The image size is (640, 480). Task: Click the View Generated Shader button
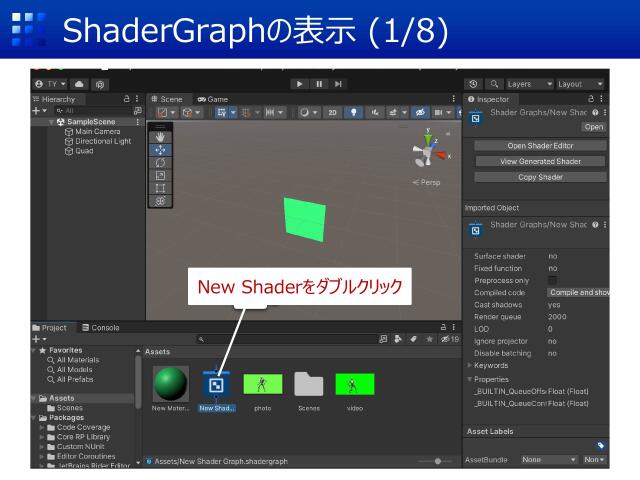tap(540, 161)
